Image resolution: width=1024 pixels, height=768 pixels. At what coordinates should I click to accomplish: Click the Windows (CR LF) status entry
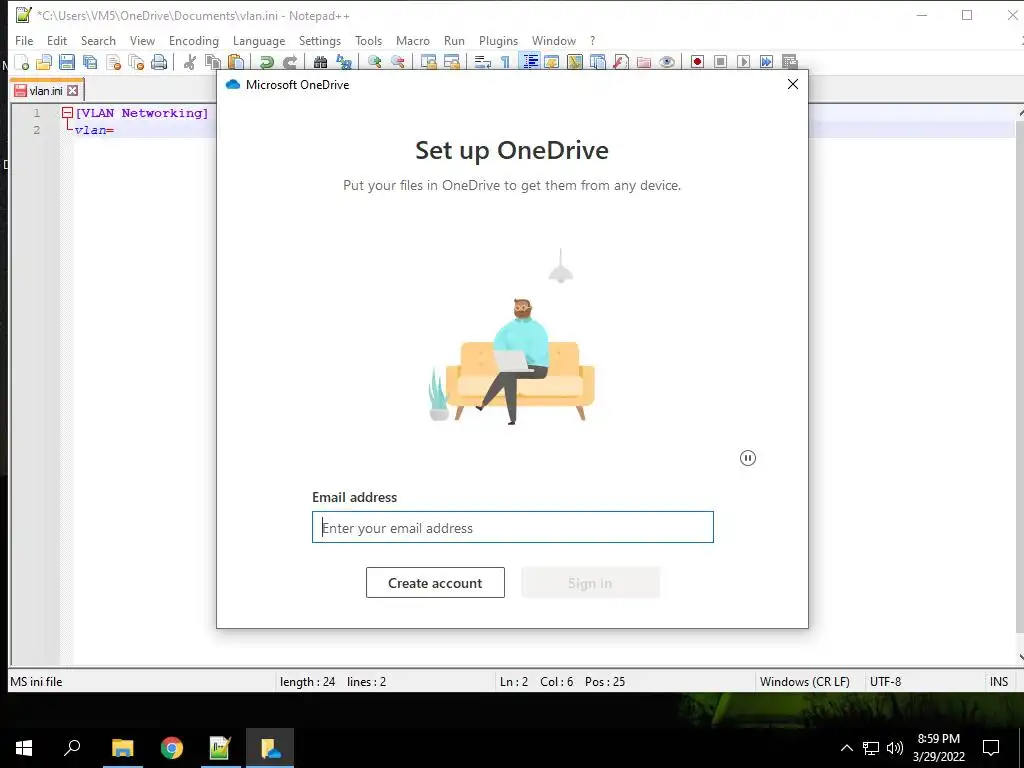pos(805,681)
